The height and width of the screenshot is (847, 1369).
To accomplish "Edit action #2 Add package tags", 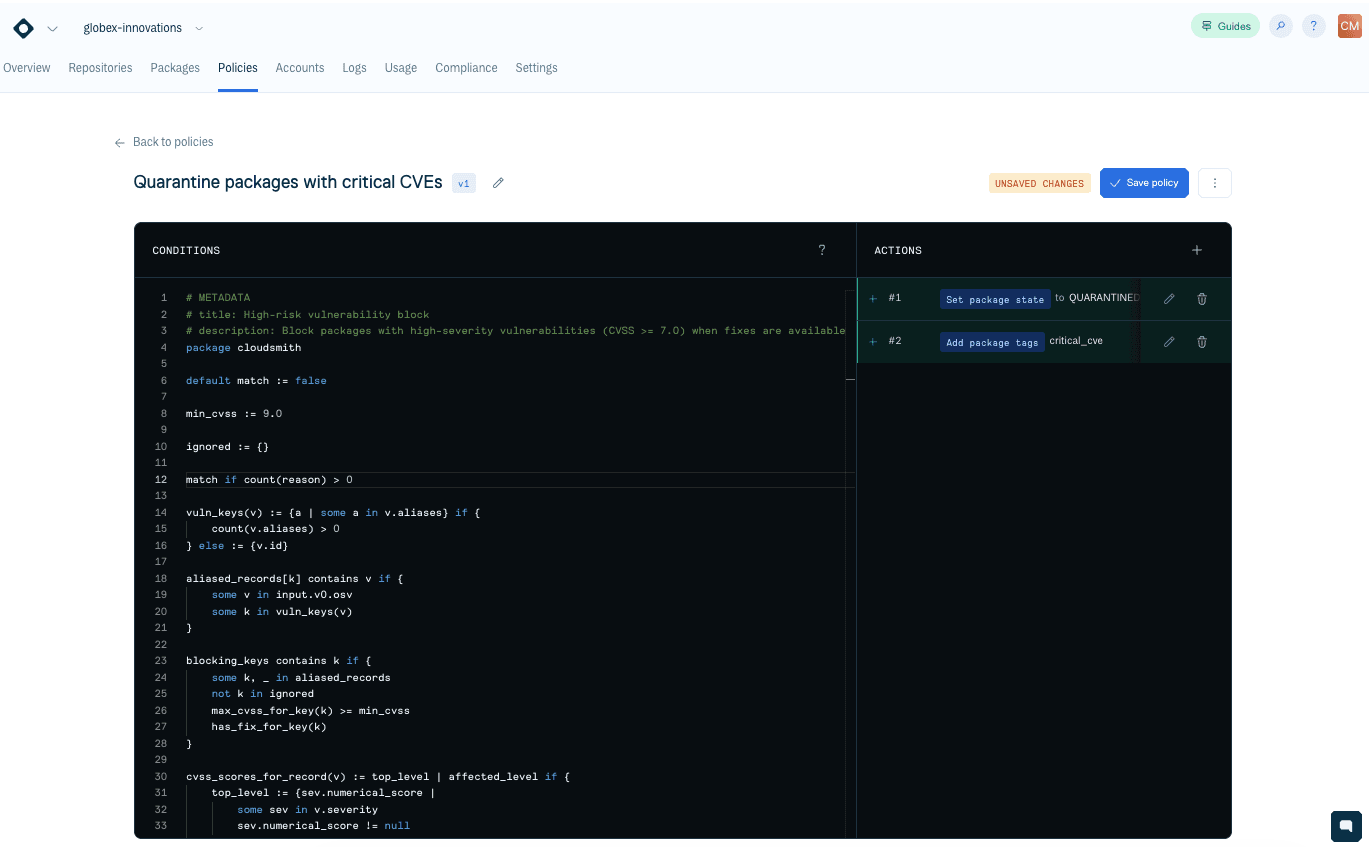I will point(1169,342).
